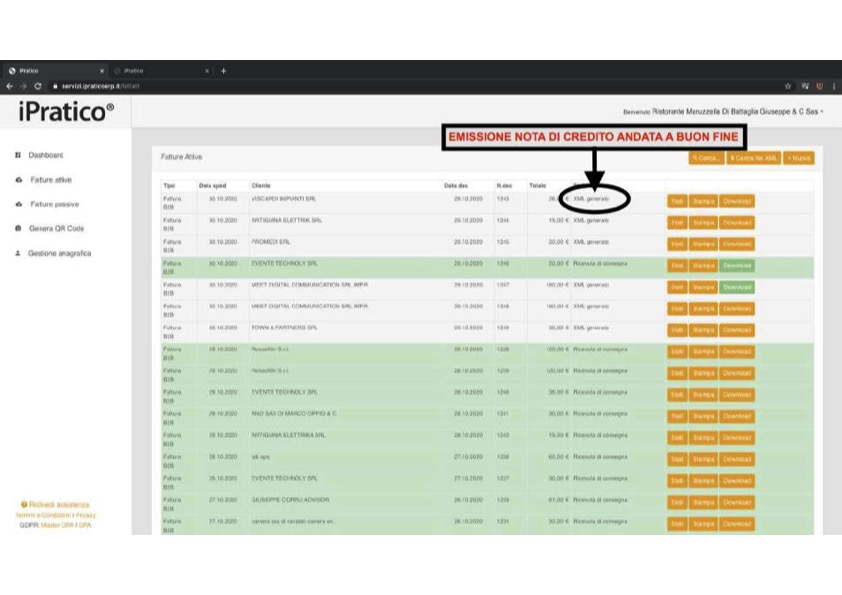842x595 pixels.
Task: Click the Richiedi assistenza link
Action: 59,505
